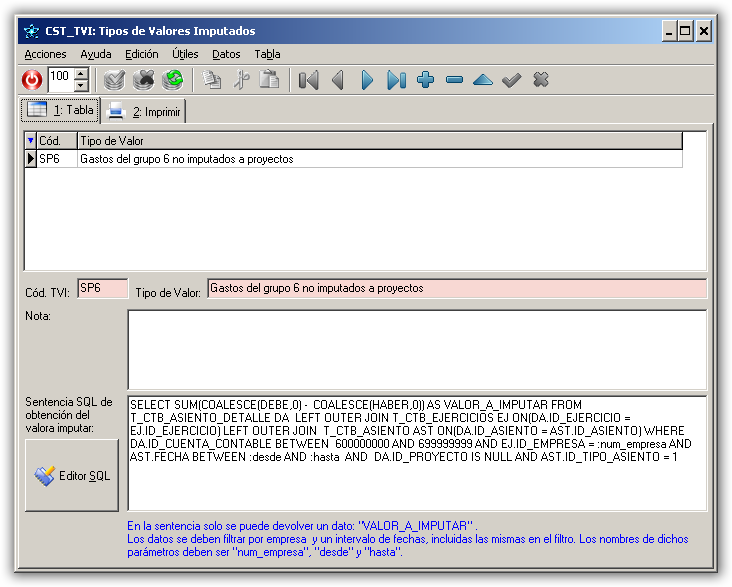Open the grid column selector triangle
The image size is (732, 587).
[x=30, y=141]
